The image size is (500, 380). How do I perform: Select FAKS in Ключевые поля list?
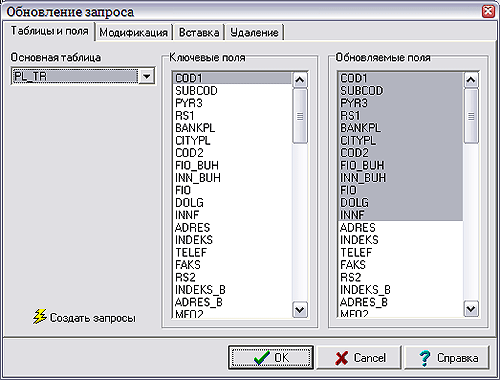(233, 265)
